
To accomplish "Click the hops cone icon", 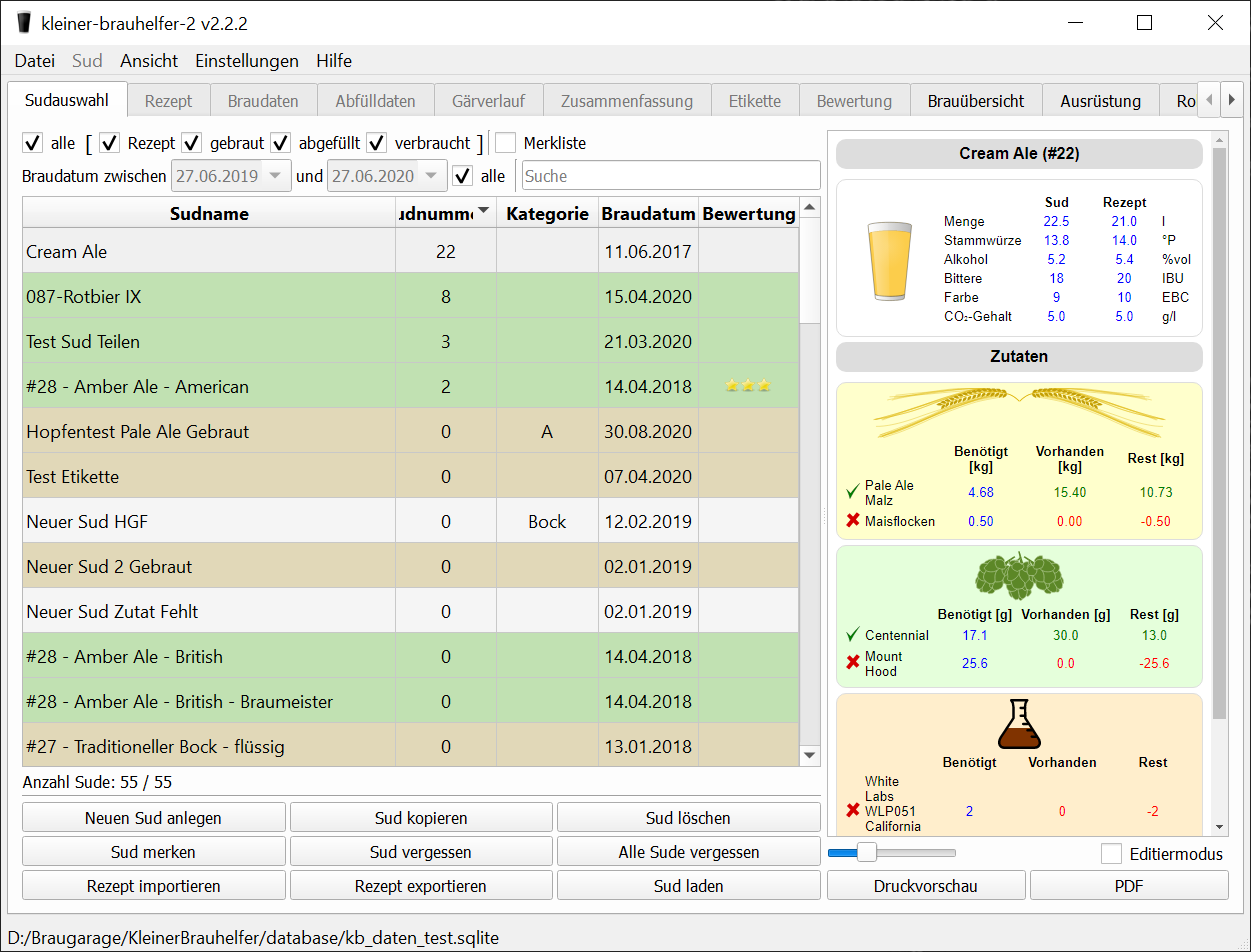I will point(1019,576).
